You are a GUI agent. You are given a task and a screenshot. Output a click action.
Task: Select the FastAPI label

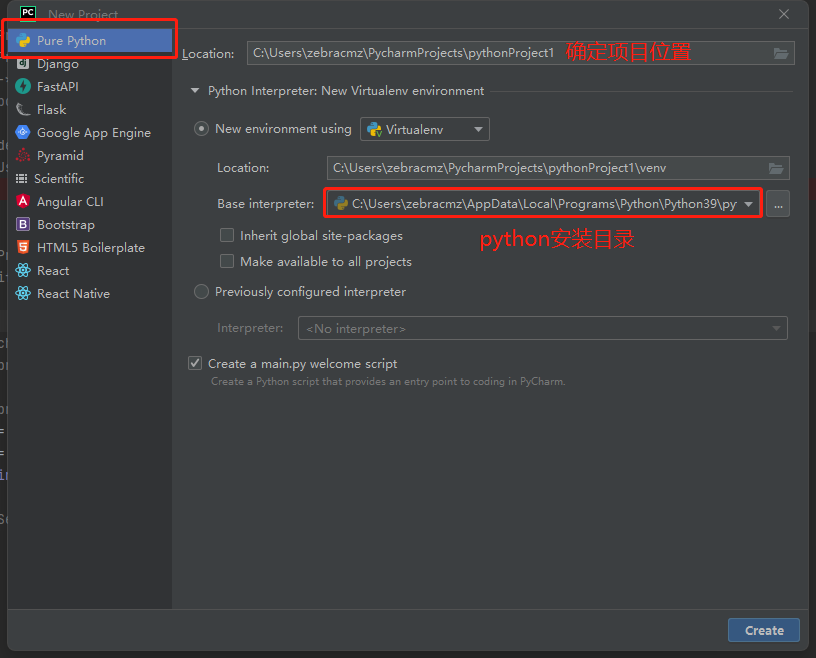pyautogui.click(x=58, y=86)
